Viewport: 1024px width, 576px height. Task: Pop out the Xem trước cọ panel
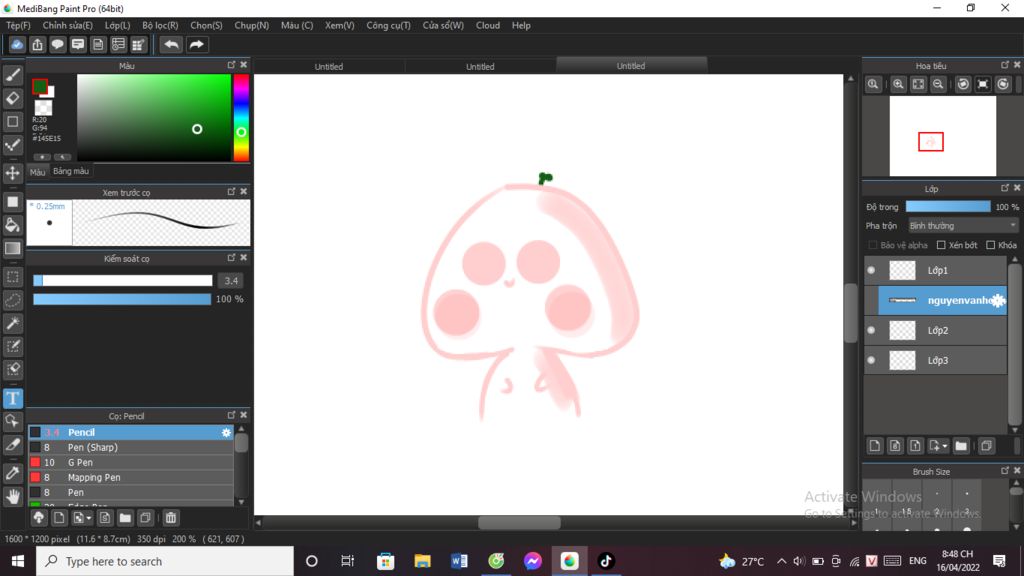pyautogui.click(x=231, y=191)
